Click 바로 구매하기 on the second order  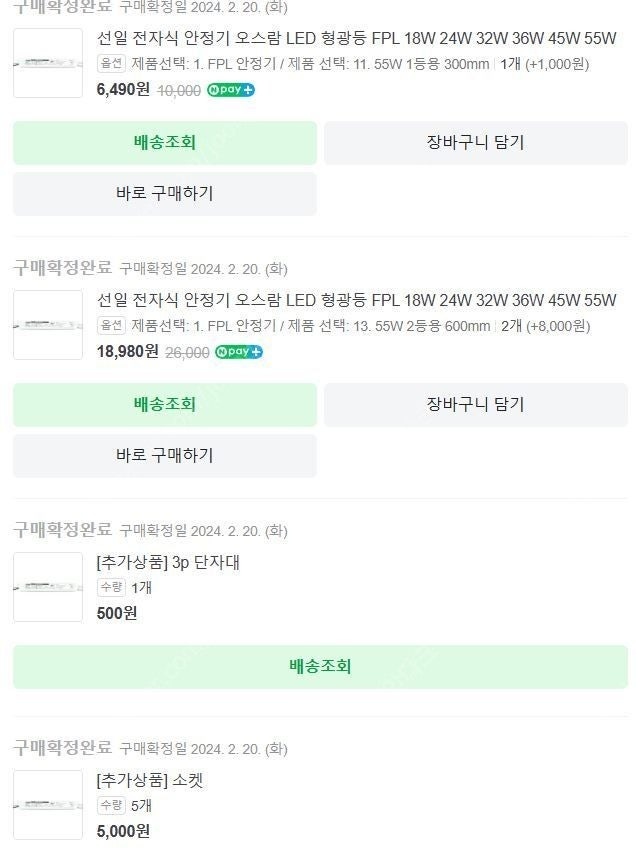pos(164,456)
